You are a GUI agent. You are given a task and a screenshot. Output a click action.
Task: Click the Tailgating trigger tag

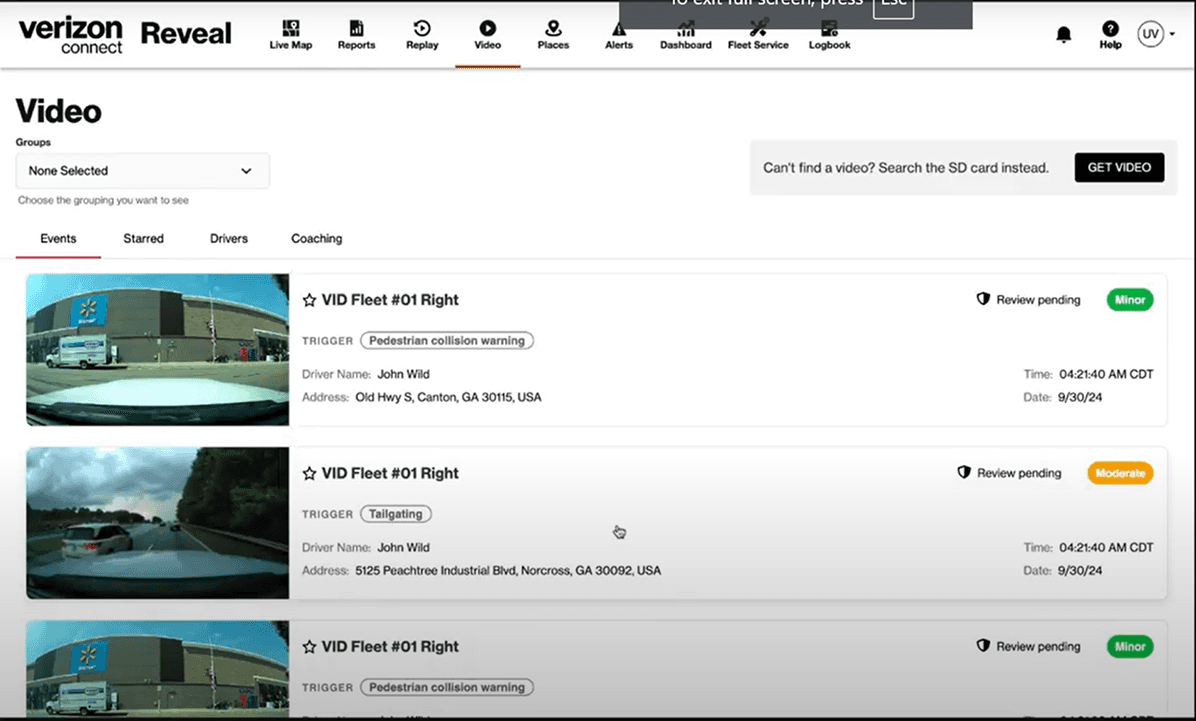396,513
